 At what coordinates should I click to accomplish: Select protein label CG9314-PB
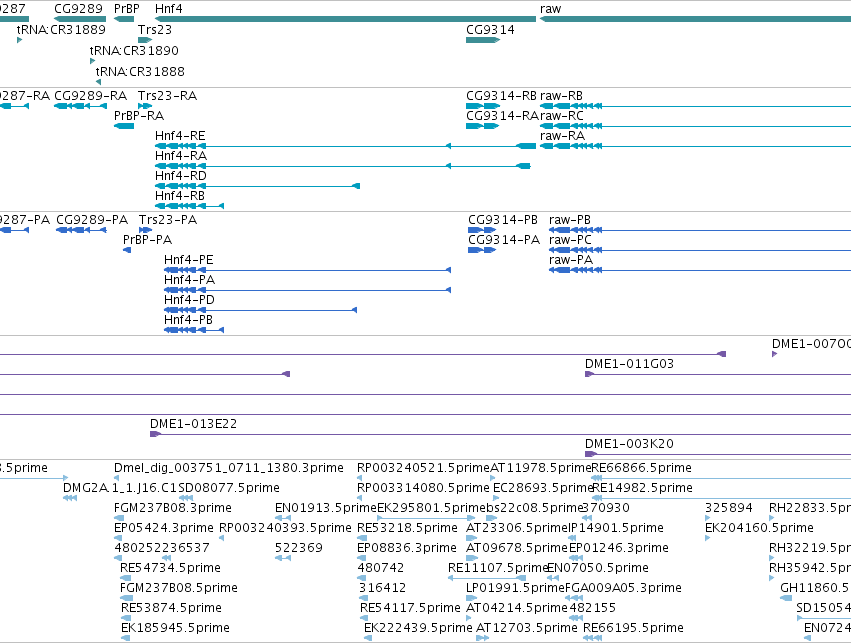[x=503, y=220]
